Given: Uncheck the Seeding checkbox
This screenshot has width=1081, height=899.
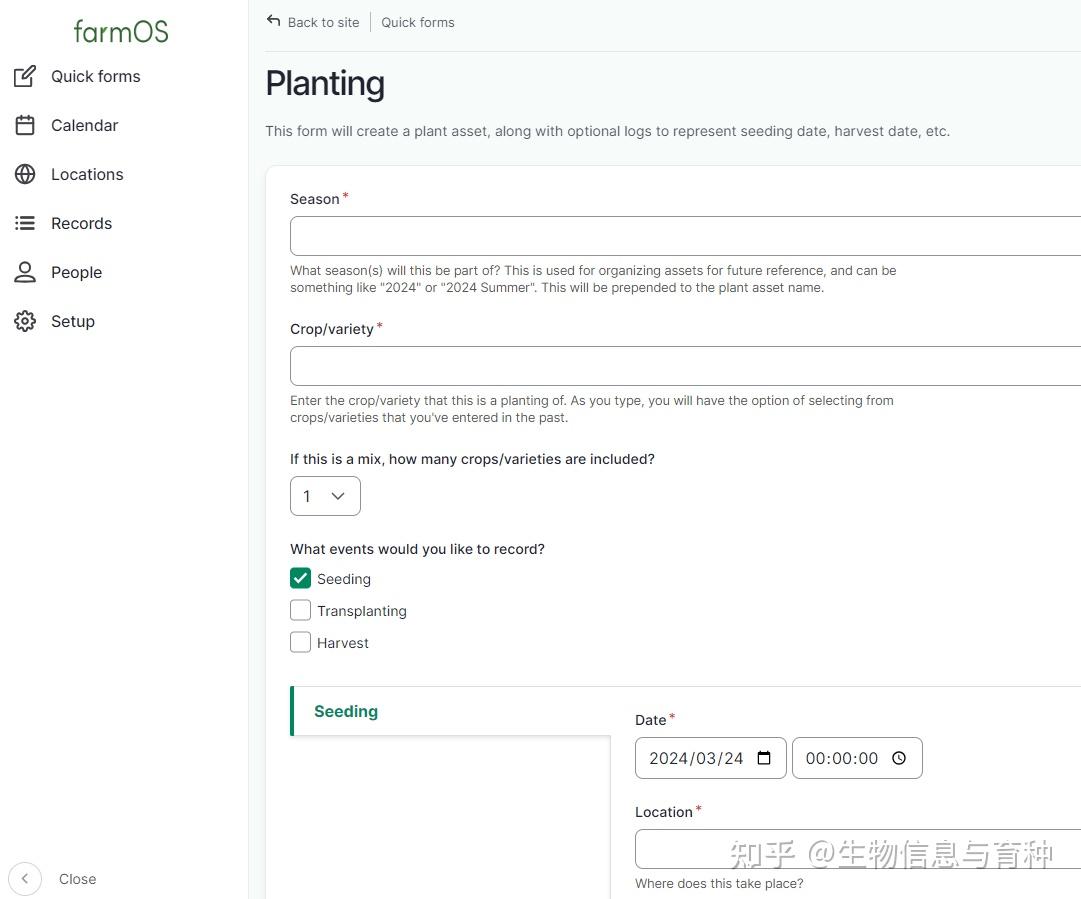Looking at the screenshot, I should point(301,578).
